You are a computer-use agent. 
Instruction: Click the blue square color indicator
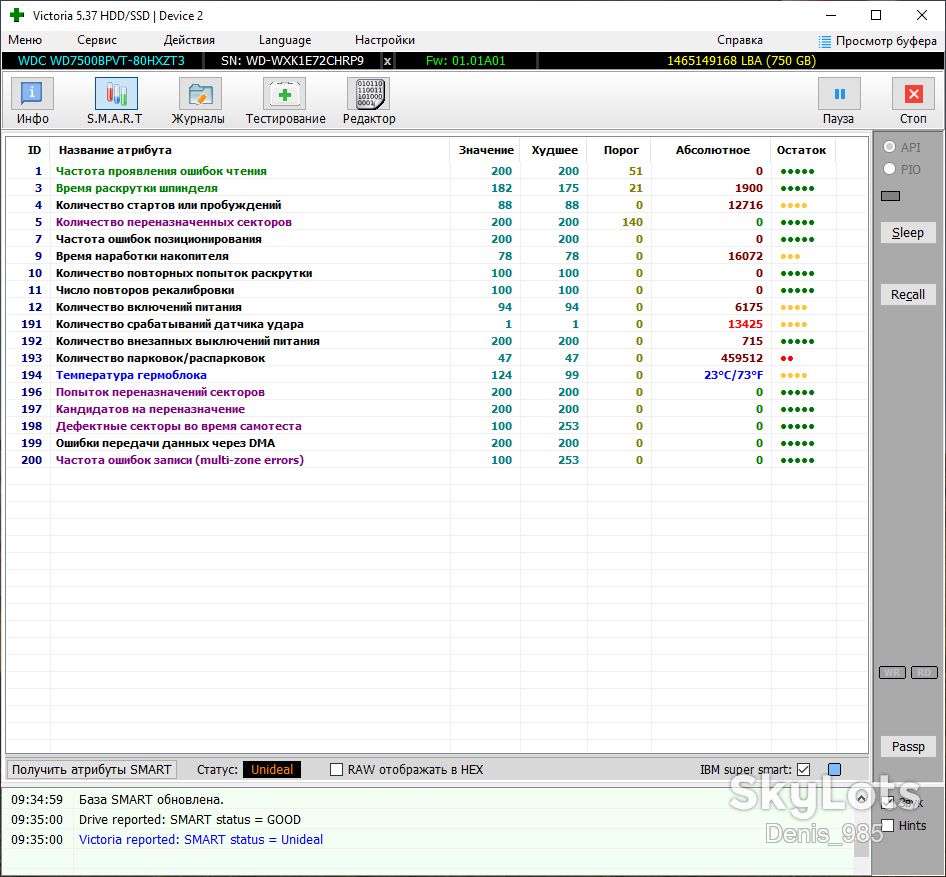(x=834, y=770)
